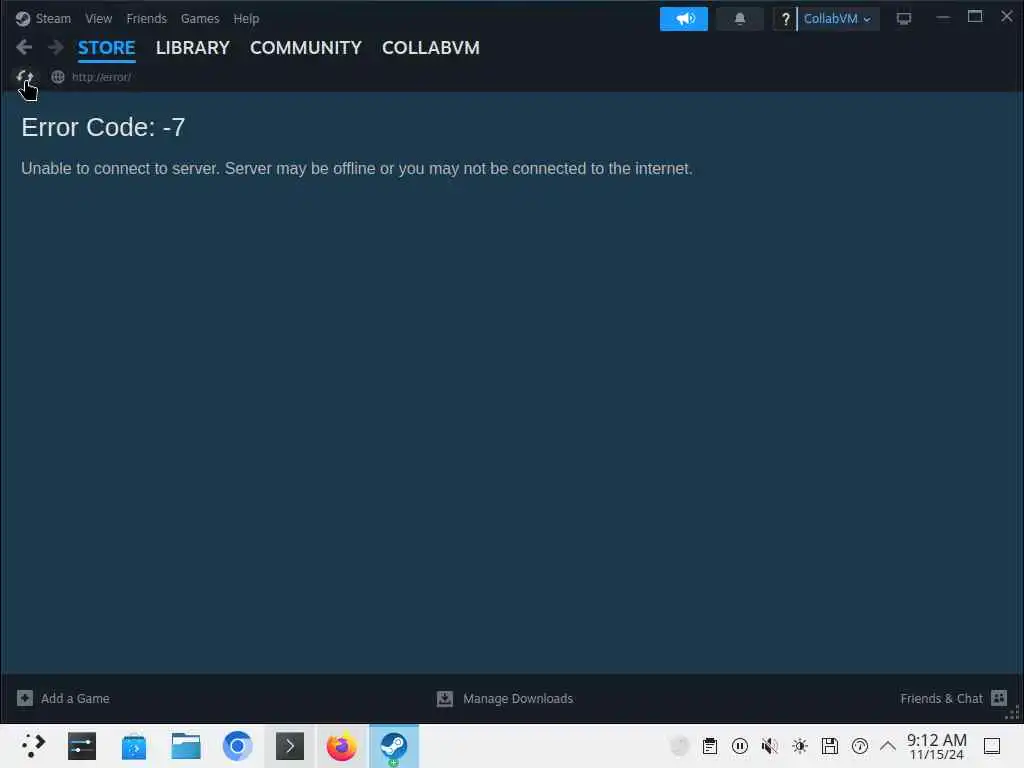
Task: Open the blue megaphone announcements button
Action: pos(684,19)
